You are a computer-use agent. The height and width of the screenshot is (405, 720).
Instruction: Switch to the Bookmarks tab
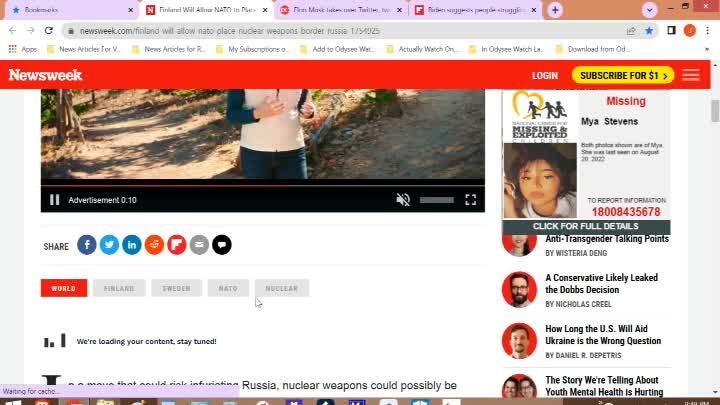tap(71, 10)
